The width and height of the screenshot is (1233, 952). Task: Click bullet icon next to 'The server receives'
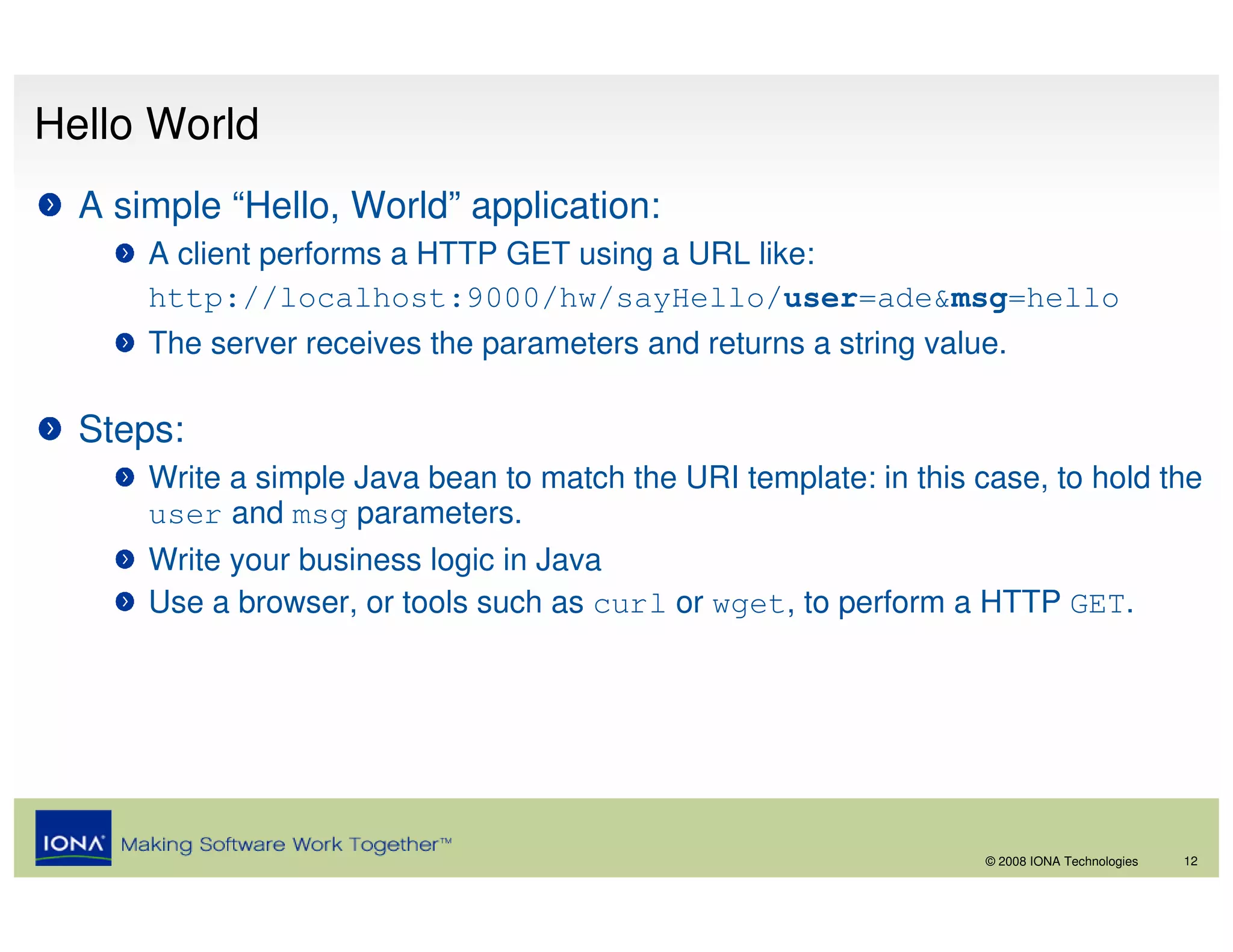pyautogui.click(x=125, y=343)
